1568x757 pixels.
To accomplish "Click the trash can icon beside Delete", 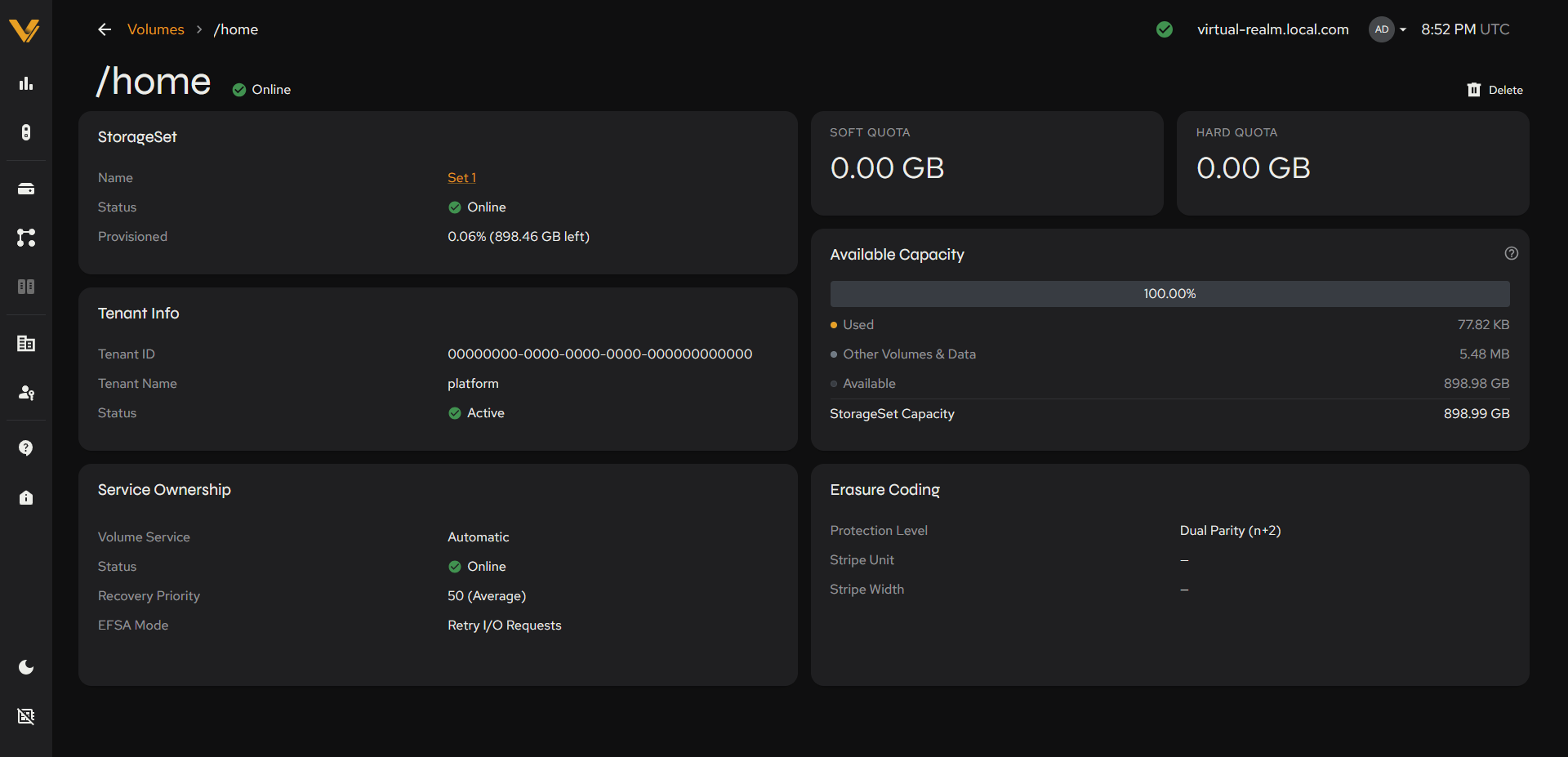I will pos(1474,90).
